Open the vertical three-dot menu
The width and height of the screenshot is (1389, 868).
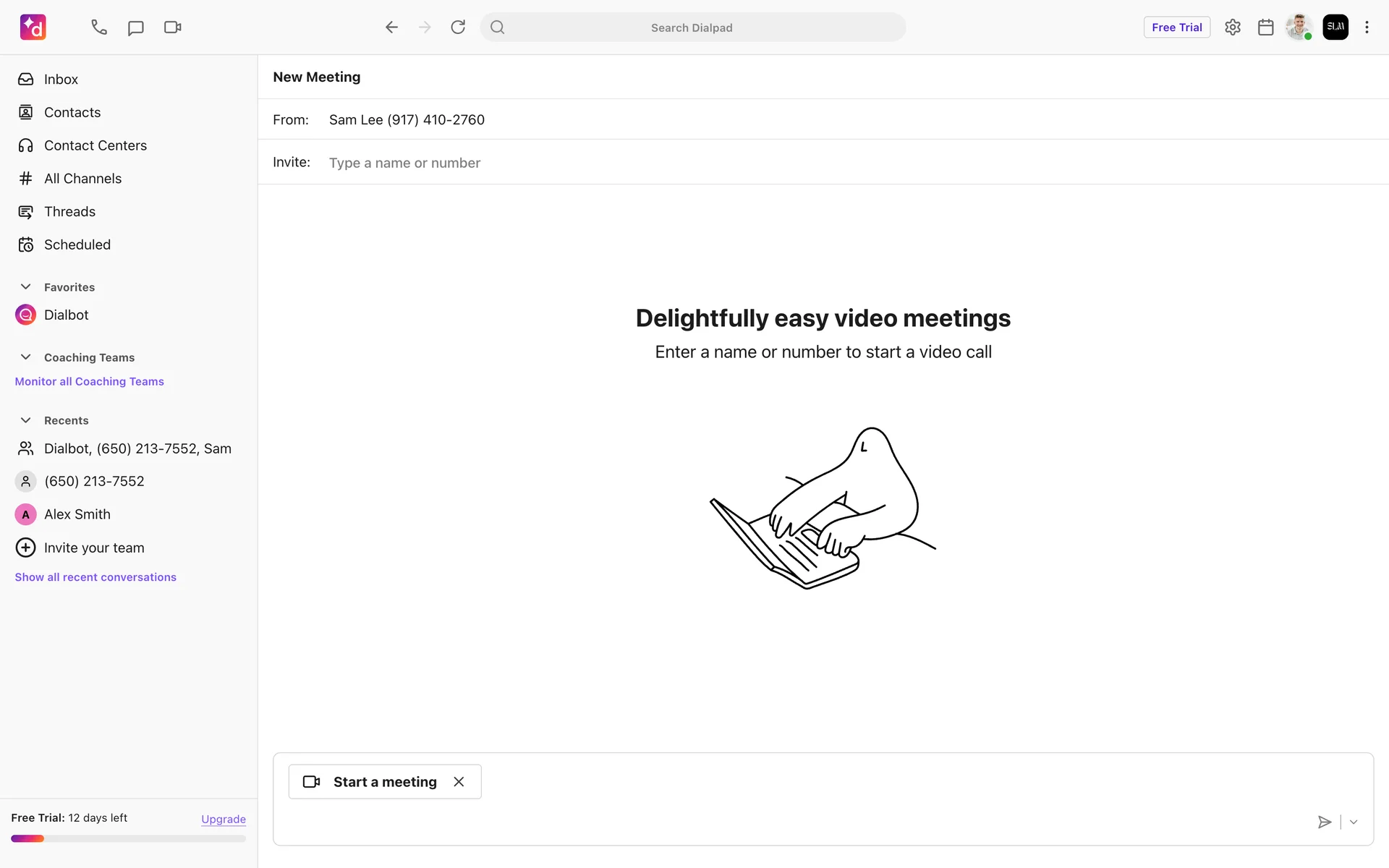tap(1367, 27)
